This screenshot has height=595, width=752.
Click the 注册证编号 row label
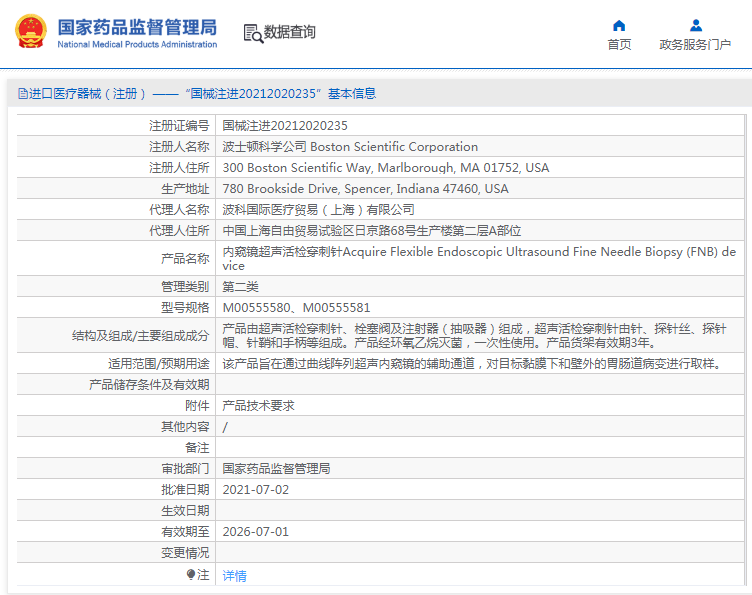click(179, 126)
